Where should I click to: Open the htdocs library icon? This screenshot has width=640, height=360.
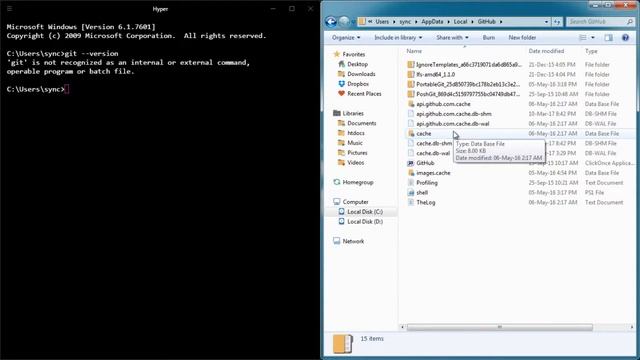click(x=342, y=133)
